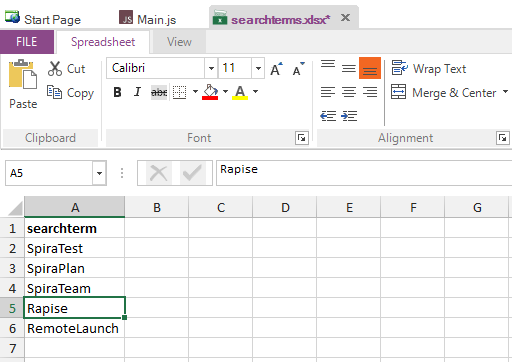This screenshot has height=362, width=512.
Task: Click the Copy button
Action: click(70, 93)
